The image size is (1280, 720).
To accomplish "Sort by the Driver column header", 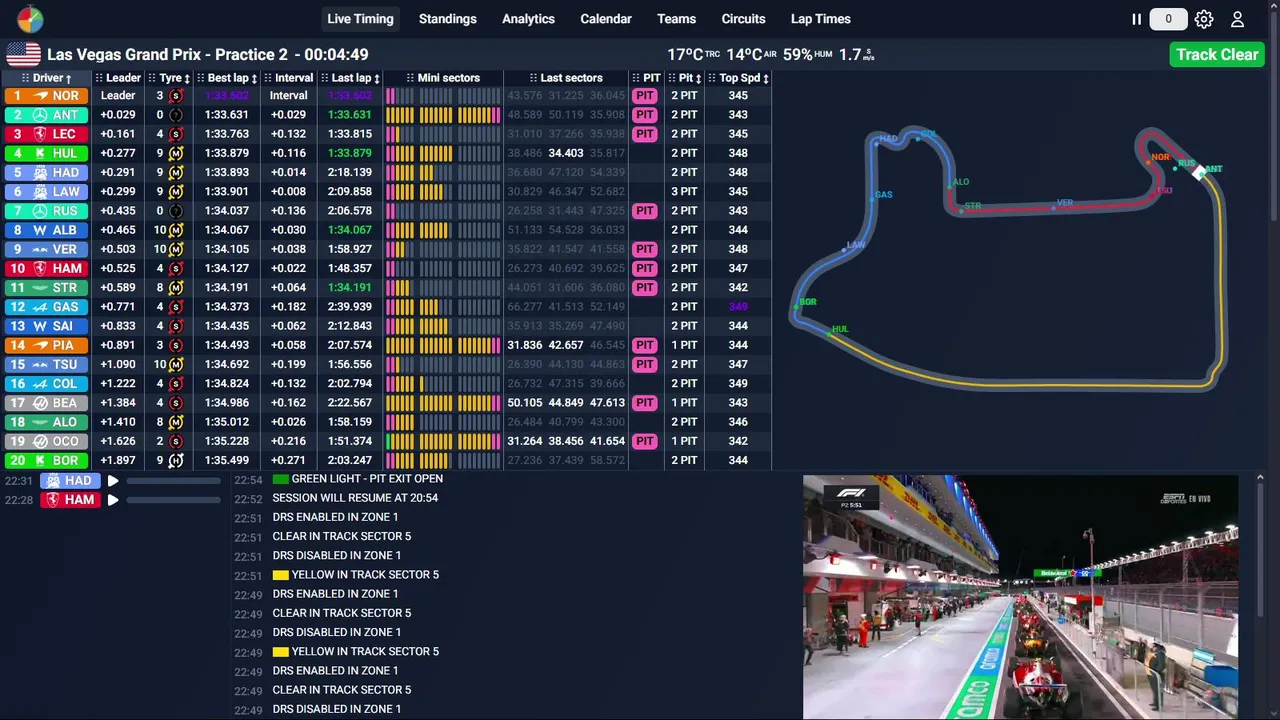I will pos(47,78).
